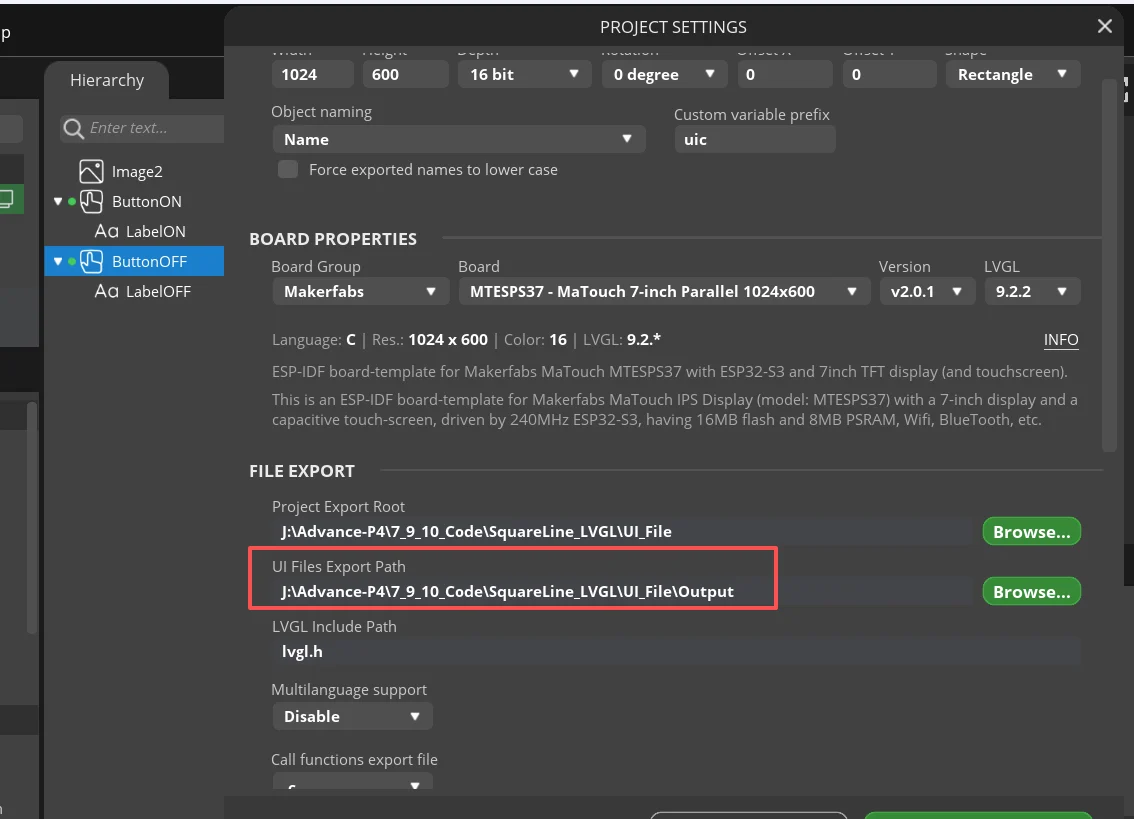Enable Force exported names to lower case
Screen dimensions: 1134x819
click(288, 169)
